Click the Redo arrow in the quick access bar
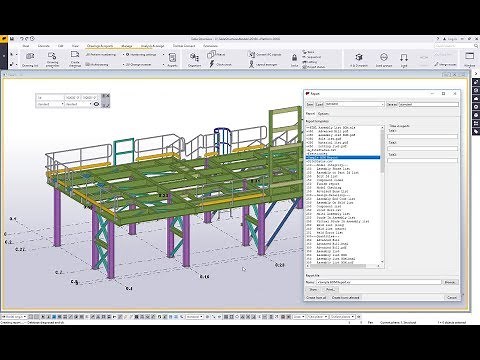The width and height of the screenshot is (480, 360). [x=27, y=39]
